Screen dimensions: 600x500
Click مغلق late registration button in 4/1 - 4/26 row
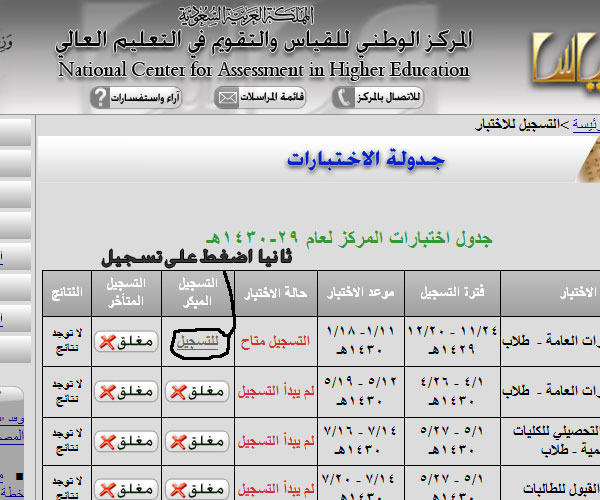click(x=126, y=391)
